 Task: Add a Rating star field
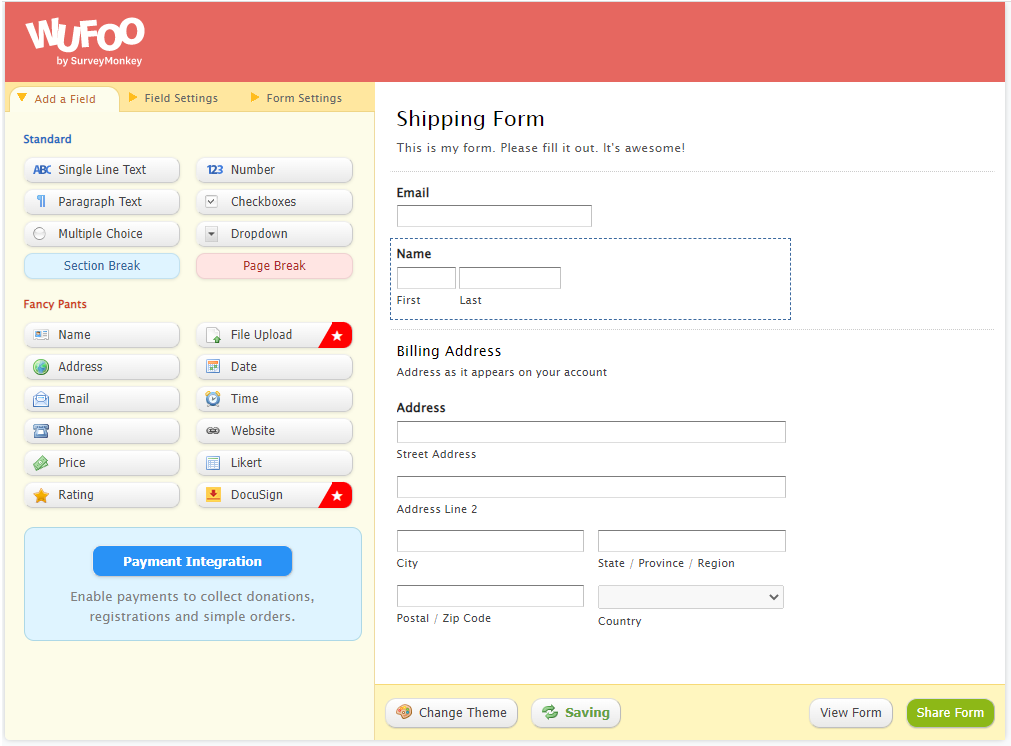click(101, 495)
